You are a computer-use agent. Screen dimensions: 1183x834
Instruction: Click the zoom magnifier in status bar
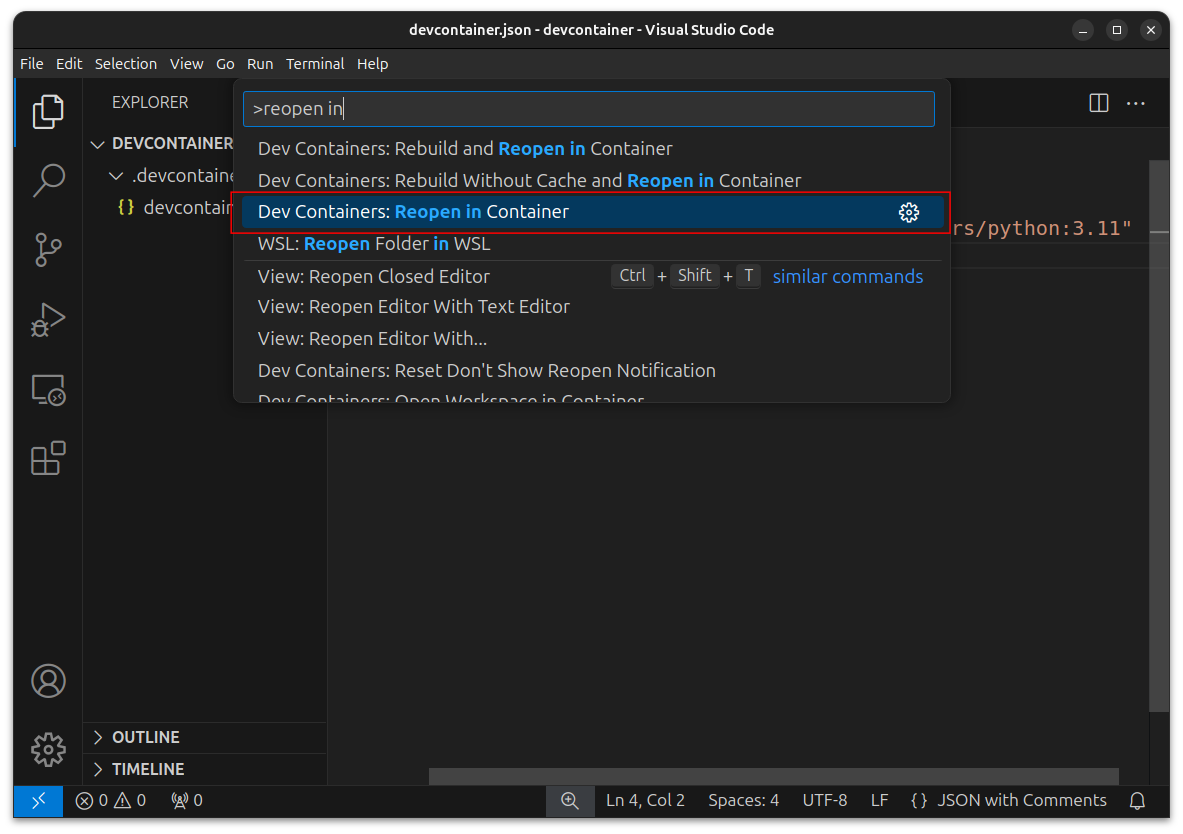(570, 801)
